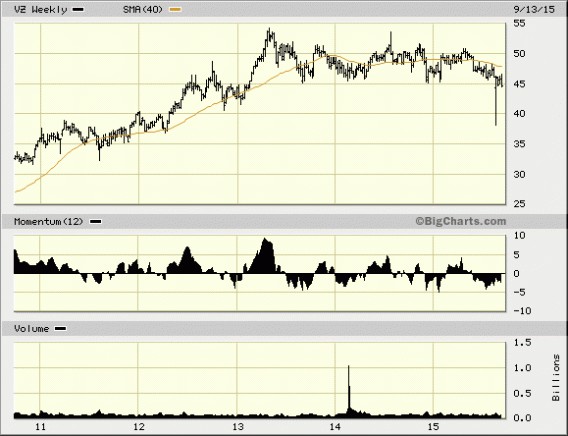Click the 2013 momentum peak area
The image size is (568, 436).
265,255
